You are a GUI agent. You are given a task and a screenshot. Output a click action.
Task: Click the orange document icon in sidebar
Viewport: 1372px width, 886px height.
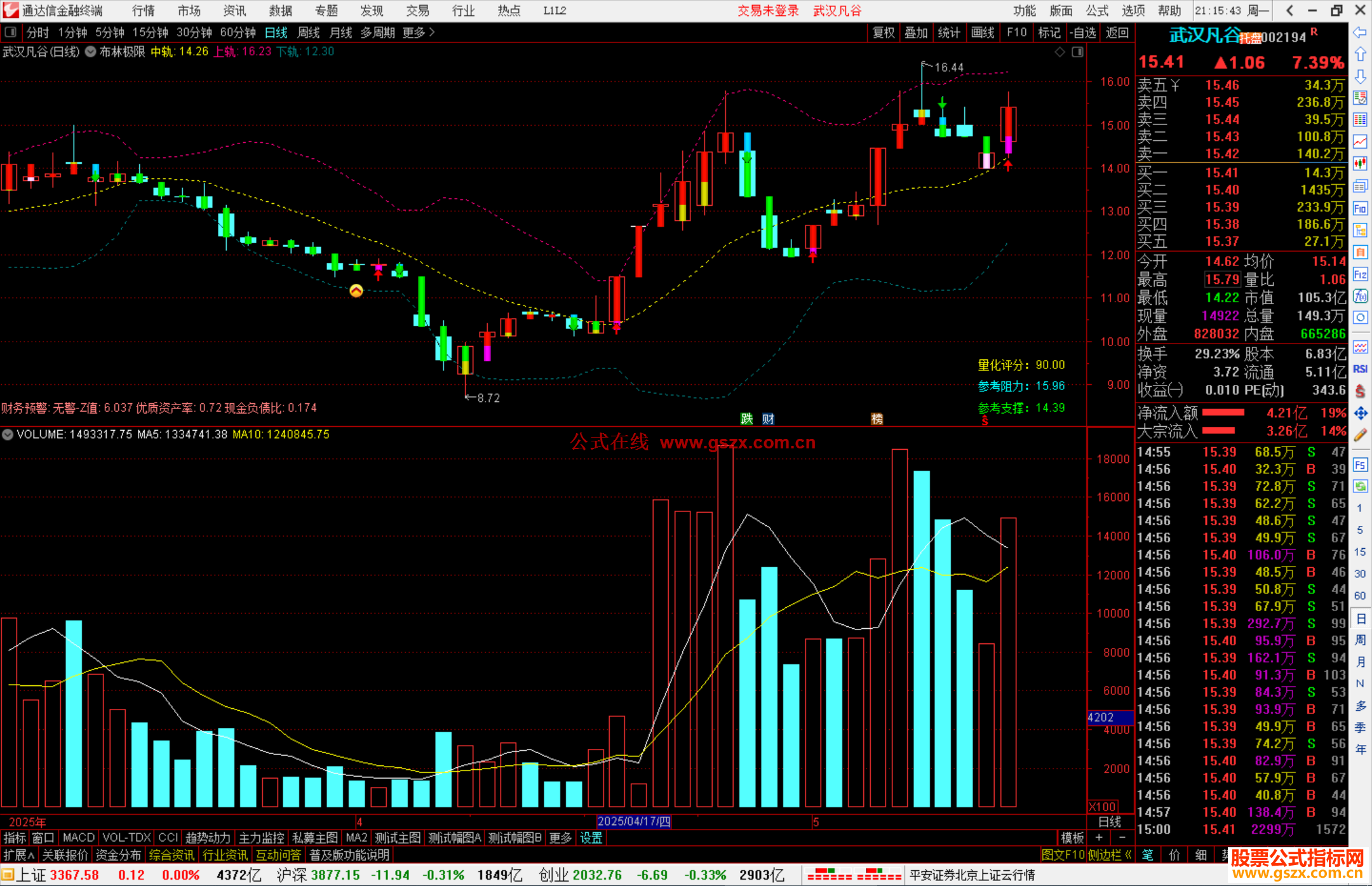(x=1360, y=252)
